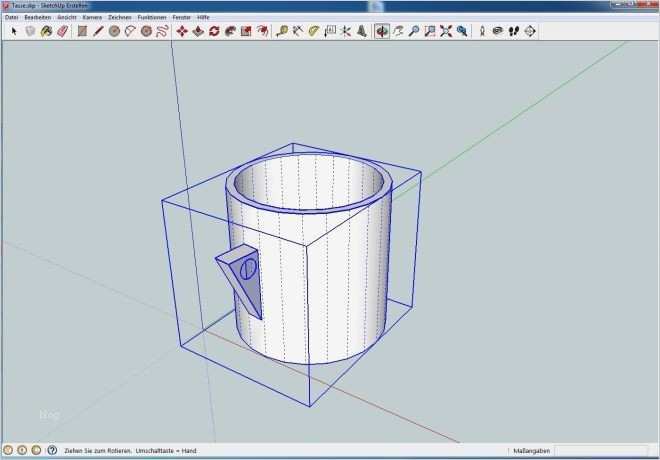Choose the Rectangle drawing tool

(82, 31)
